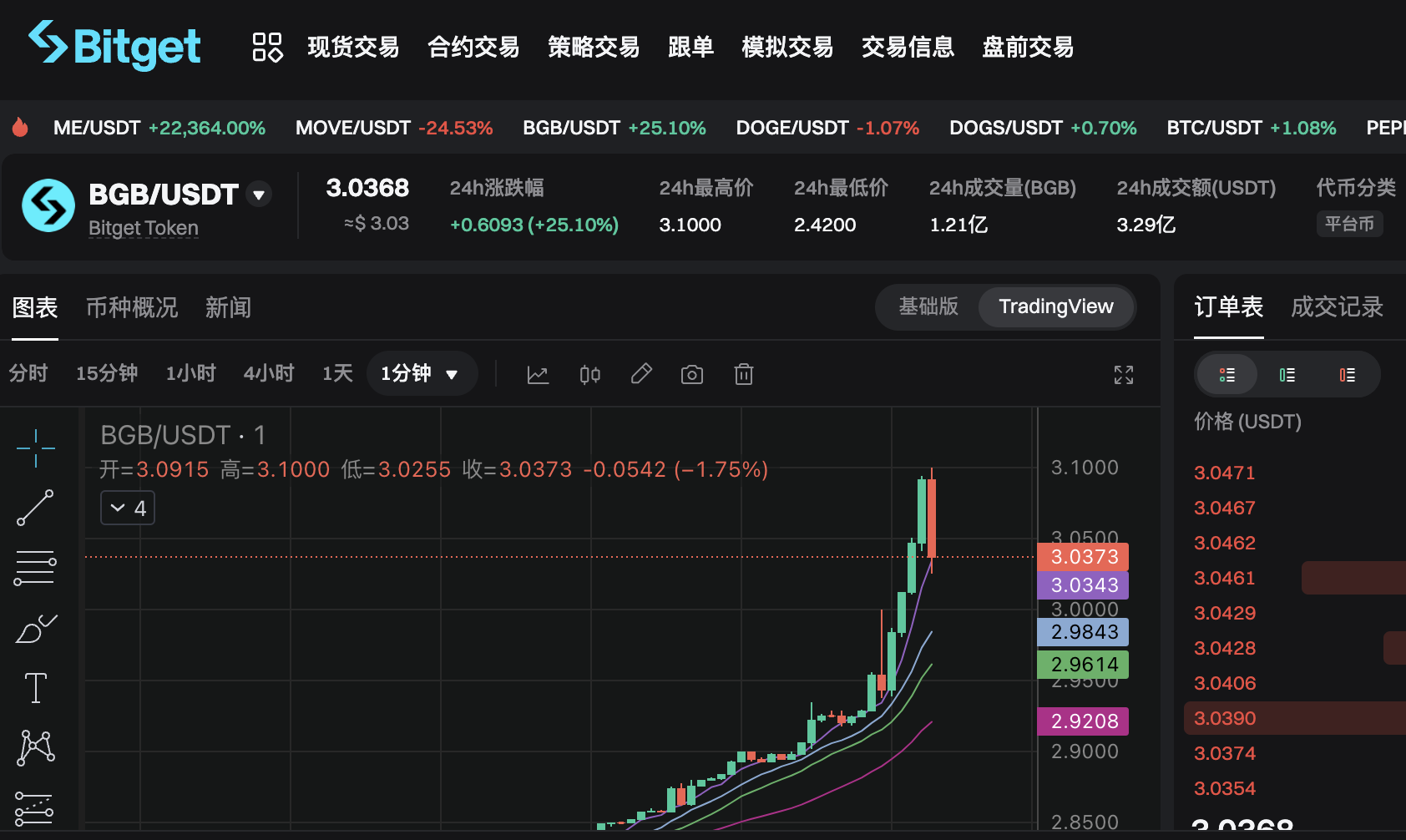Click the candlestick chart type icon

[590, 375]
